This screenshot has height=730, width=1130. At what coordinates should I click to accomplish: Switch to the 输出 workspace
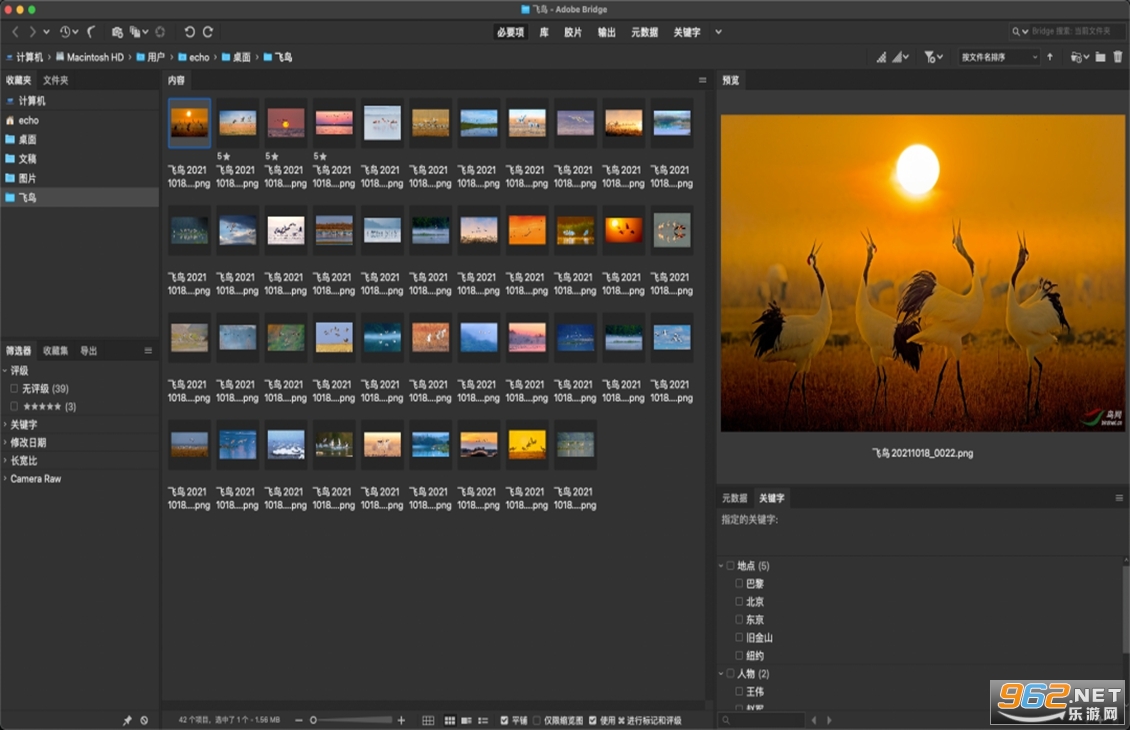pyautogui.click(x=607, y=32)
